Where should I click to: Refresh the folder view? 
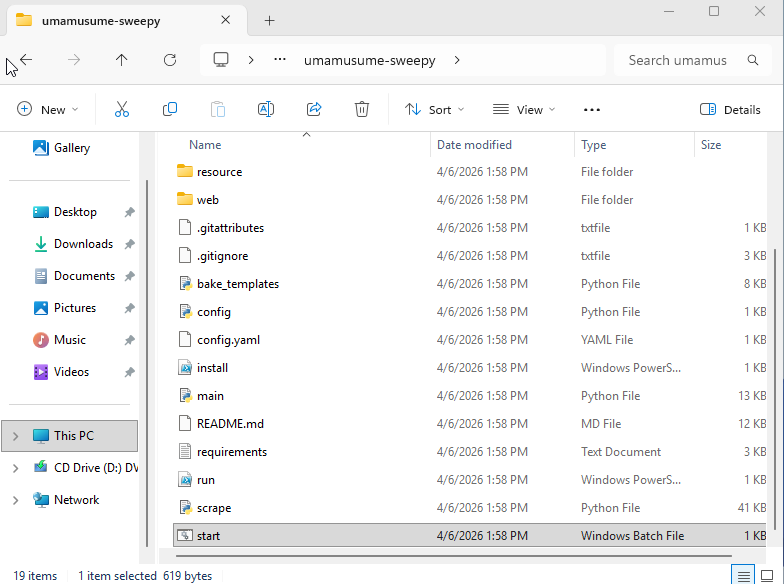point(170,60)
